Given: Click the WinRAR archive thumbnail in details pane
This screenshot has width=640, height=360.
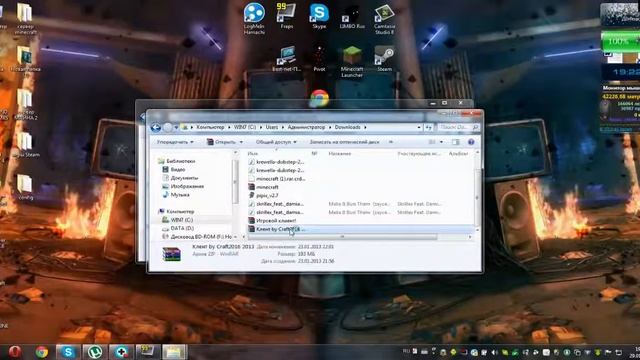Looking at the screenshot, I should 171,254.
